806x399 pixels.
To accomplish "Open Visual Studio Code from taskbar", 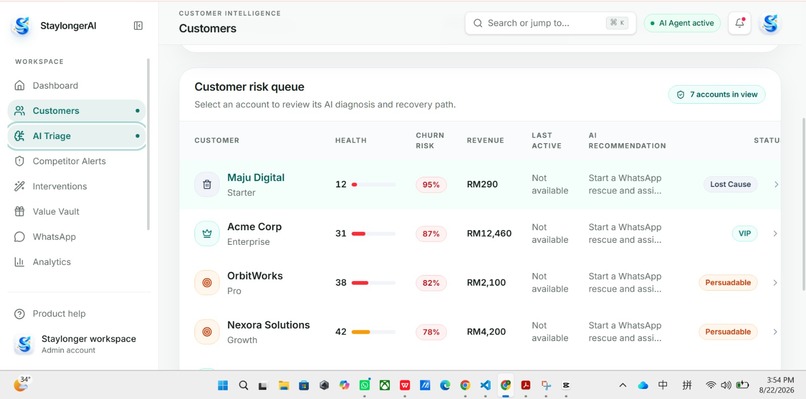I will pos(485,385).
